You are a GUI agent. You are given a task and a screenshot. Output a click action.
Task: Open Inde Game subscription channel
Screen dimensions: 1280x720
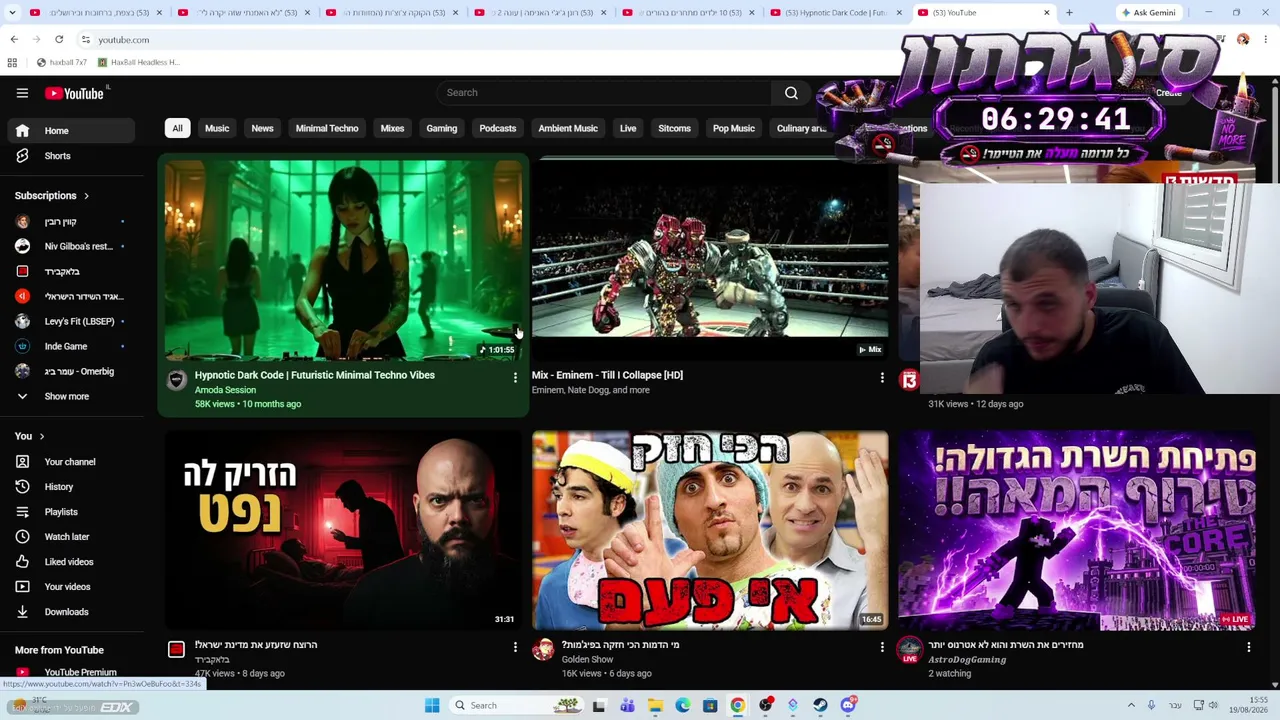[70, 347]
